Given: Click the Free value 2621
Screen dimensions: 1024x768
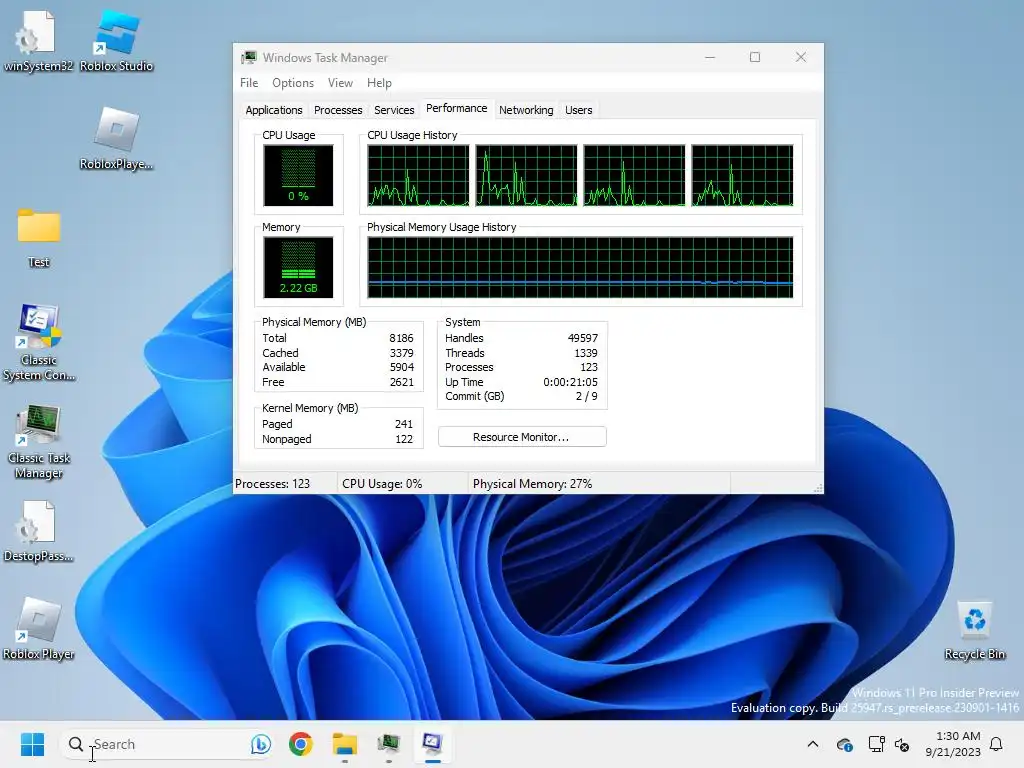Looking at the screenshot, I should [x=402, y=382].
